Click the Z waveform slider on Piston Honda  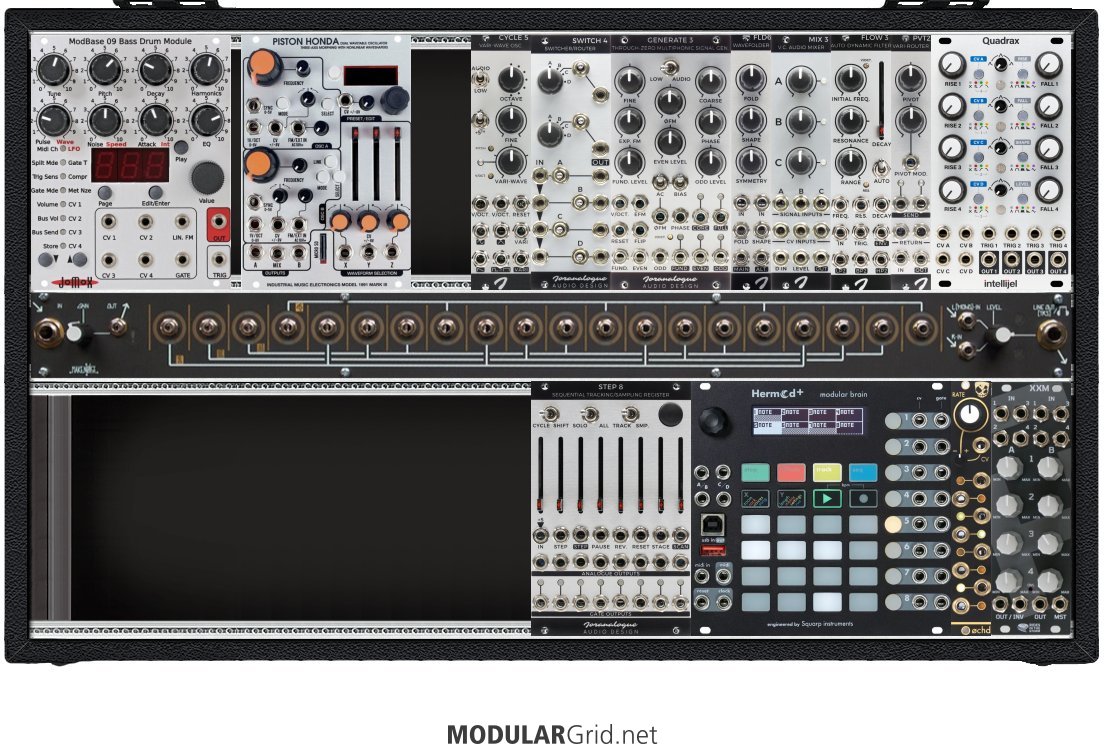click(397, 166)
